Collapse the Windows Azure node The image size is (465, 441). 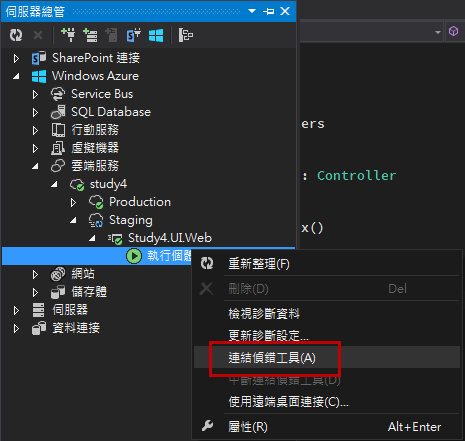[x=16, y=77]
